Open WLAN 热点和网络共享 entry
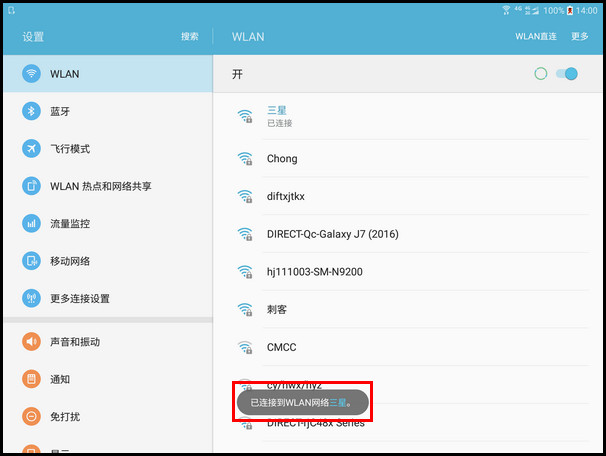606x456 pixels. tap(108, 186)
